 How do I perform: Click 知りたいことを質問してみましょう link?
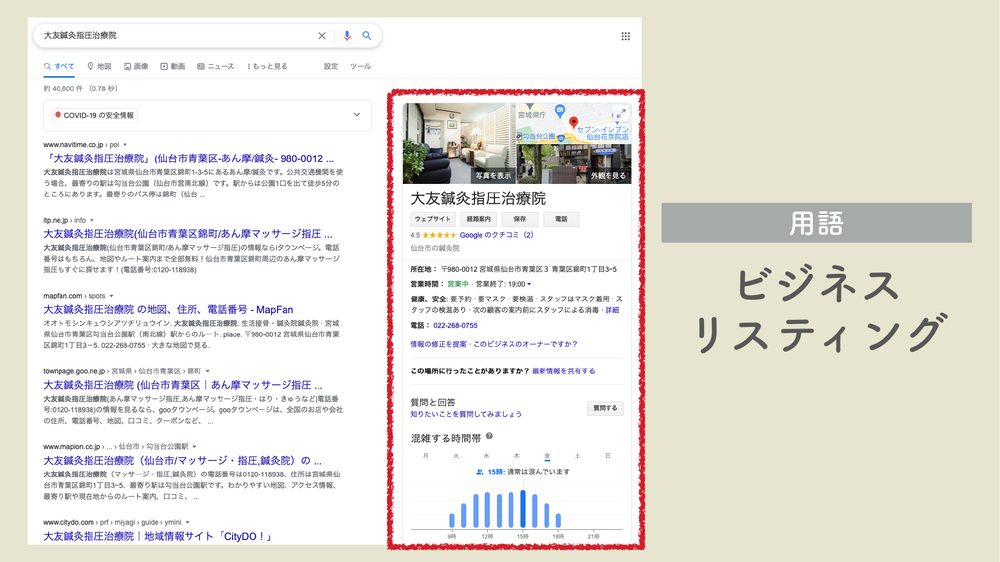pyautogui.click(x=466, y=415)
